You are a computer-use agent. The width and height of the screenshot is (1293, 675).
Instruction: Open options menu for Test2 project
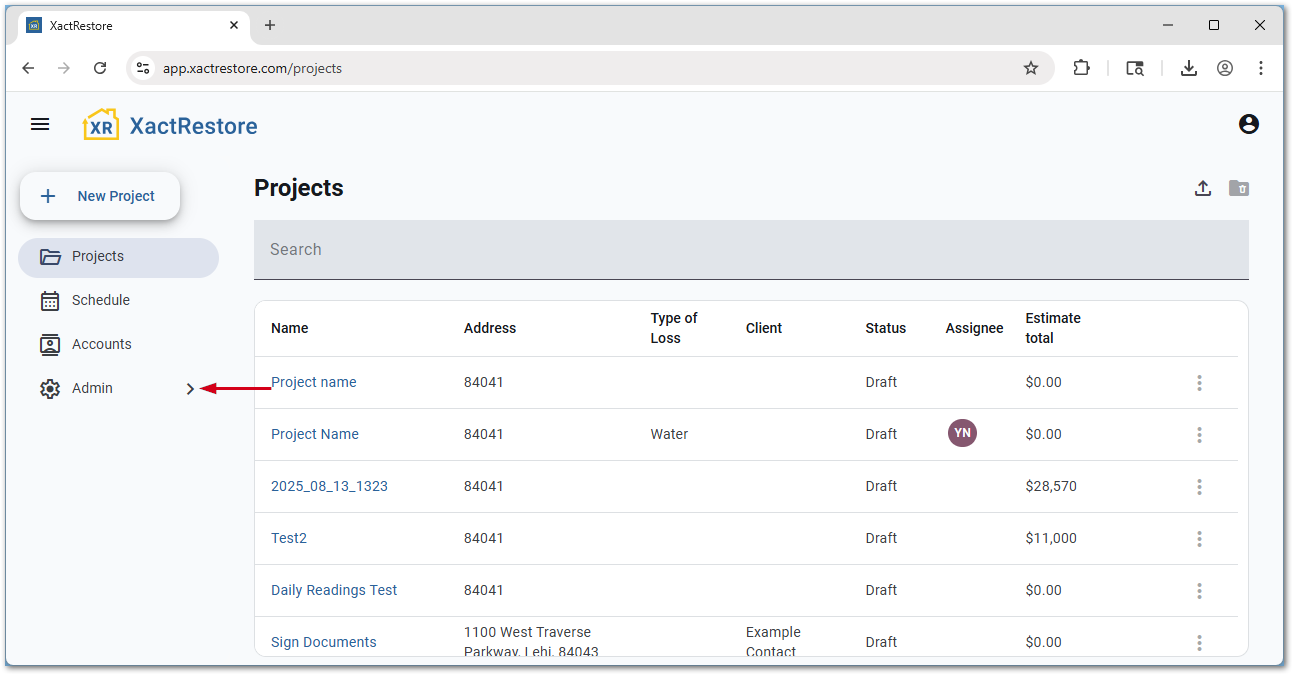click(1199, 538)
